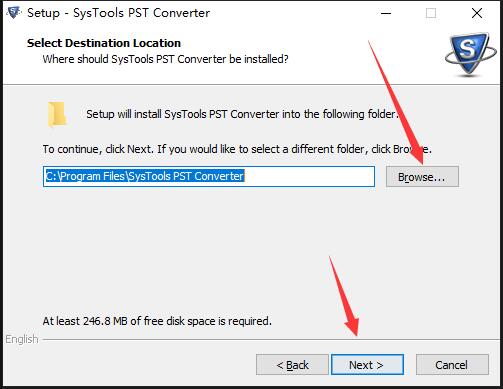Click the SysTools shield logo in header
Screen dimensions: 503x389
pos(471,55)
